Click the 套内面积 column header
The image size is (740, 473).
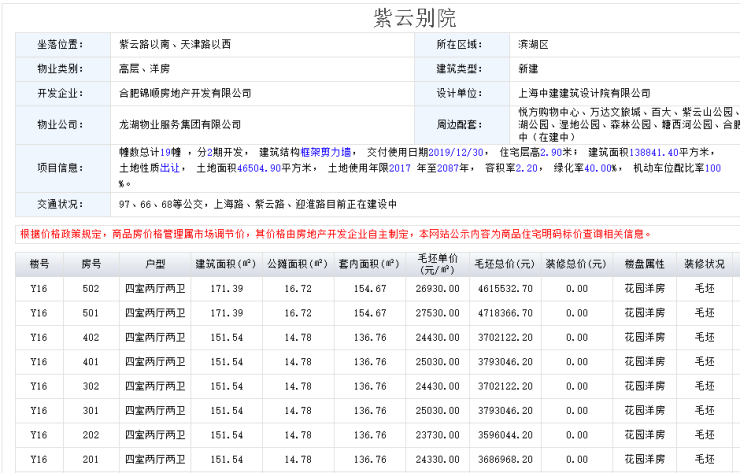tap(370, 265)
